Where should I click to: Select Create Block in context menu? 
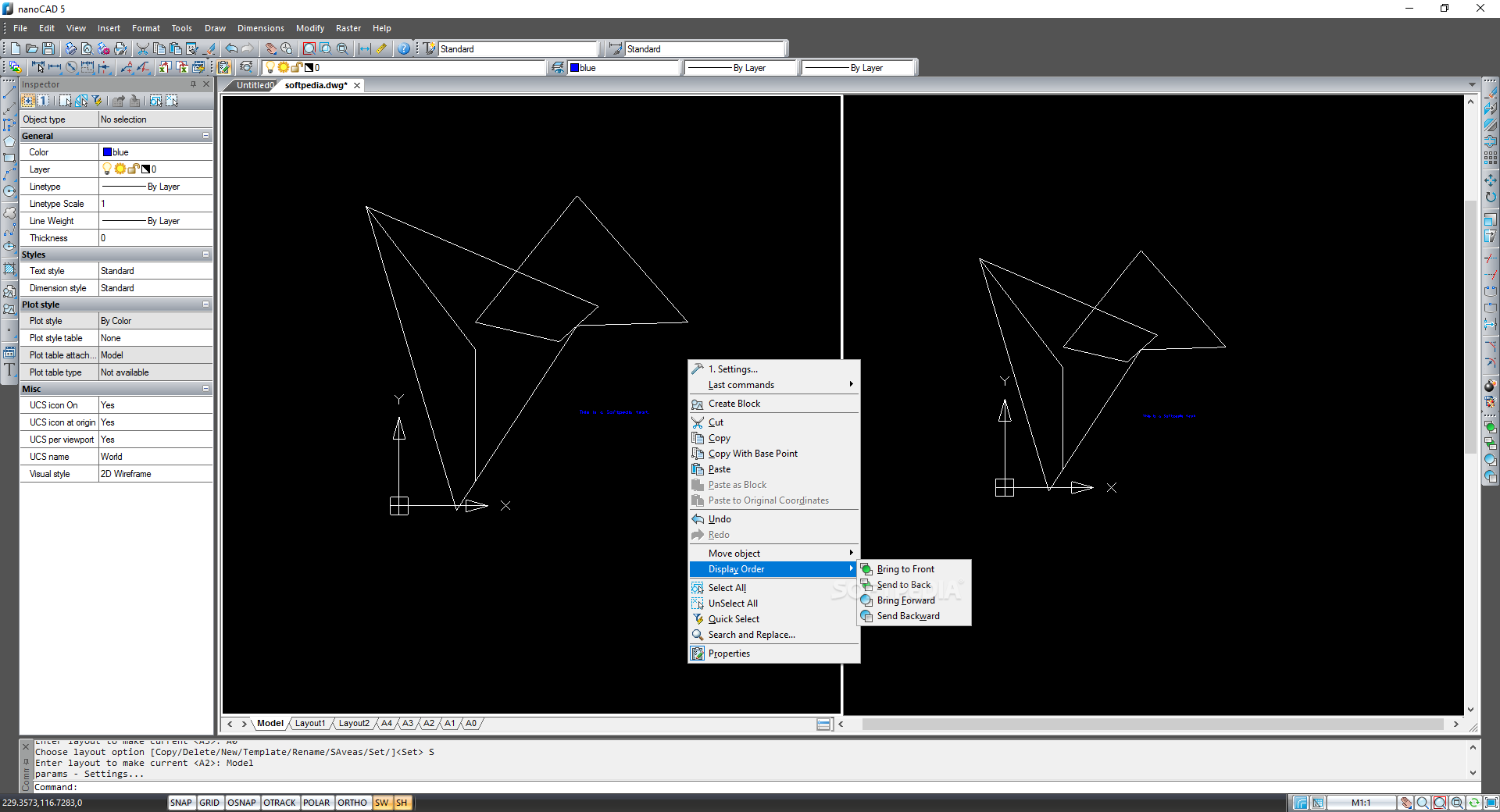point(773,404)
